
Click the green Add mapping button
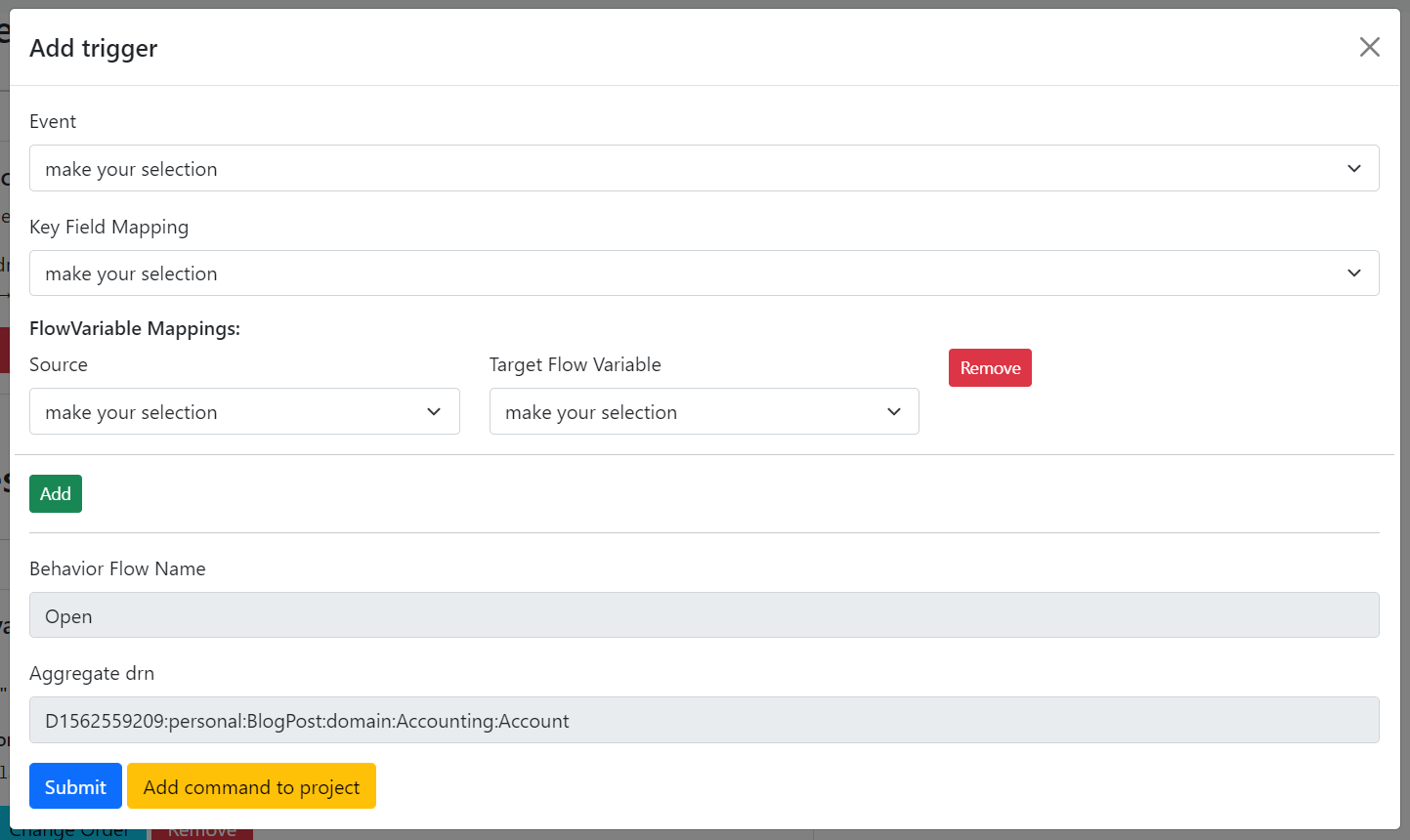point(56,493)
